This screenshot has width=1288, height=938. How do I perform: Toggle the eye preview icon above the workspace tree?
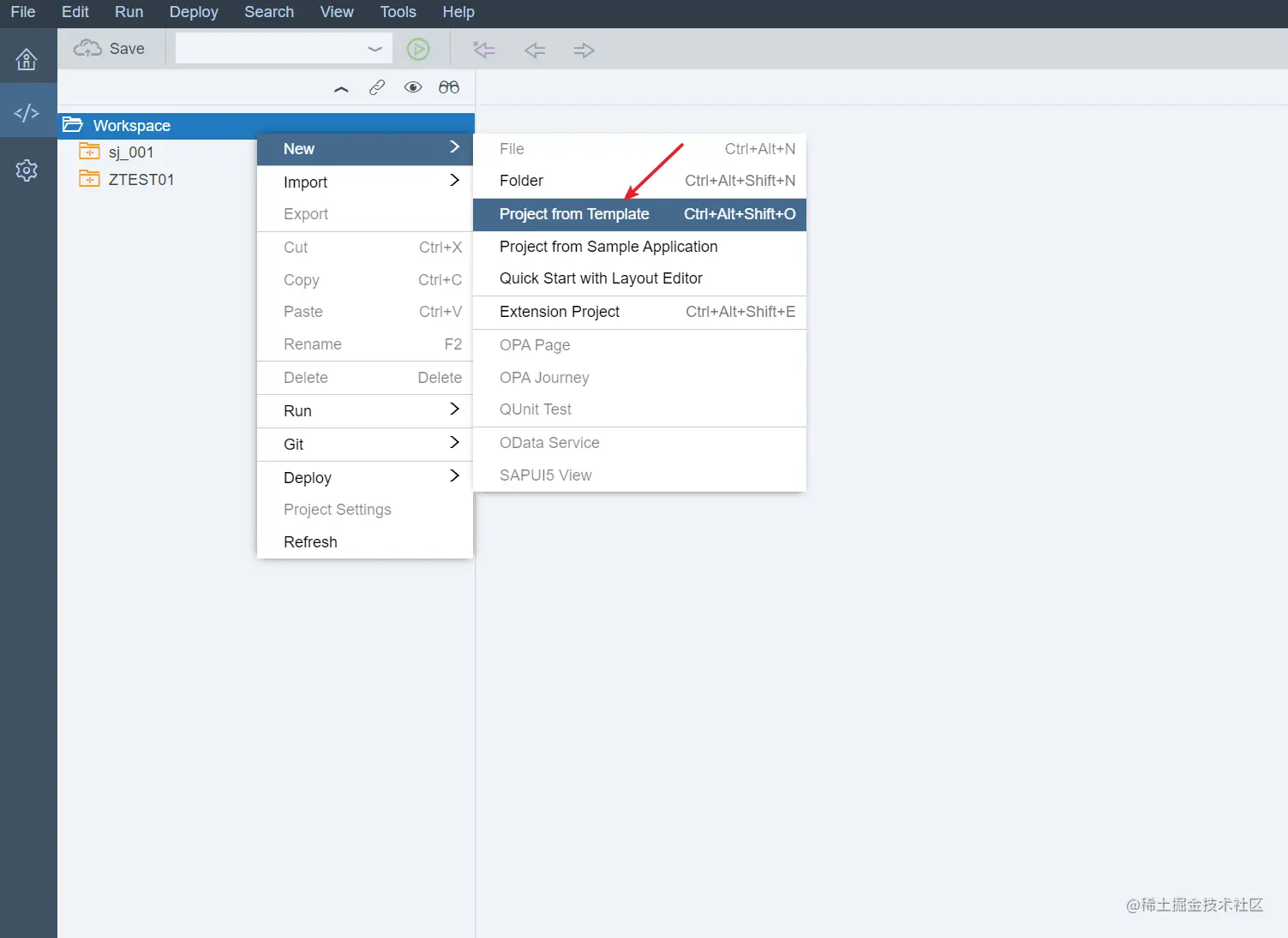413,87
